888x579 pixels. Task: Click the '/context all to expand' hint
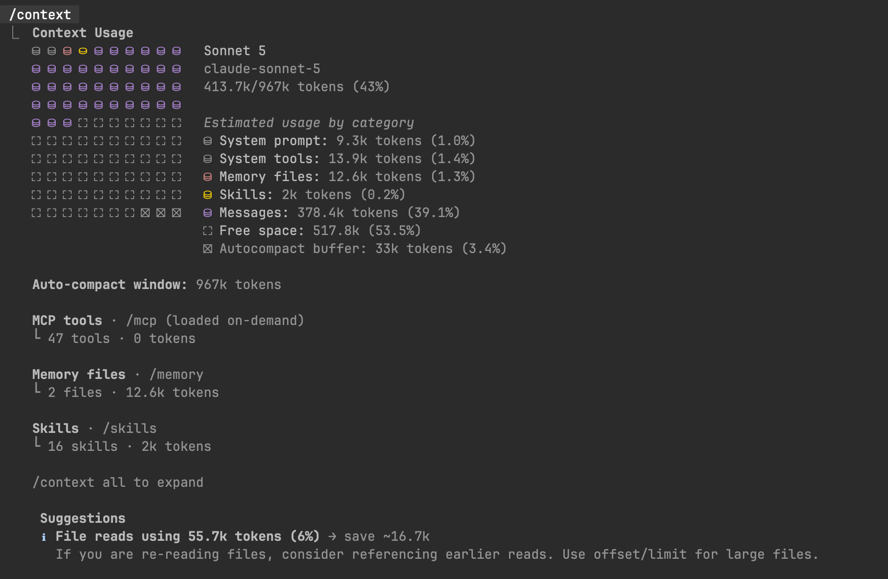(118, 483)
